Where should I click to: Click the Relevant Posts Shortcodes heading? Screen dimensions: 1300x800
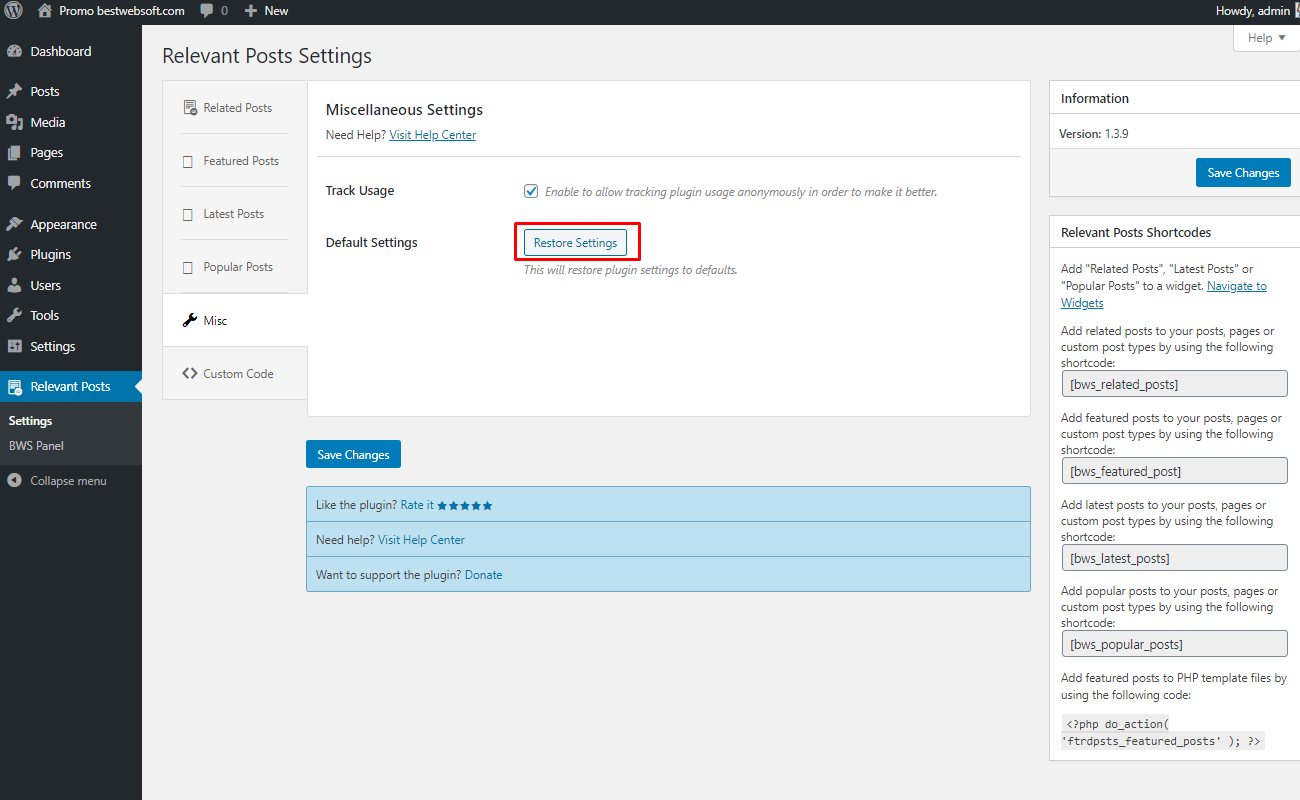(x=1136, y=232)
